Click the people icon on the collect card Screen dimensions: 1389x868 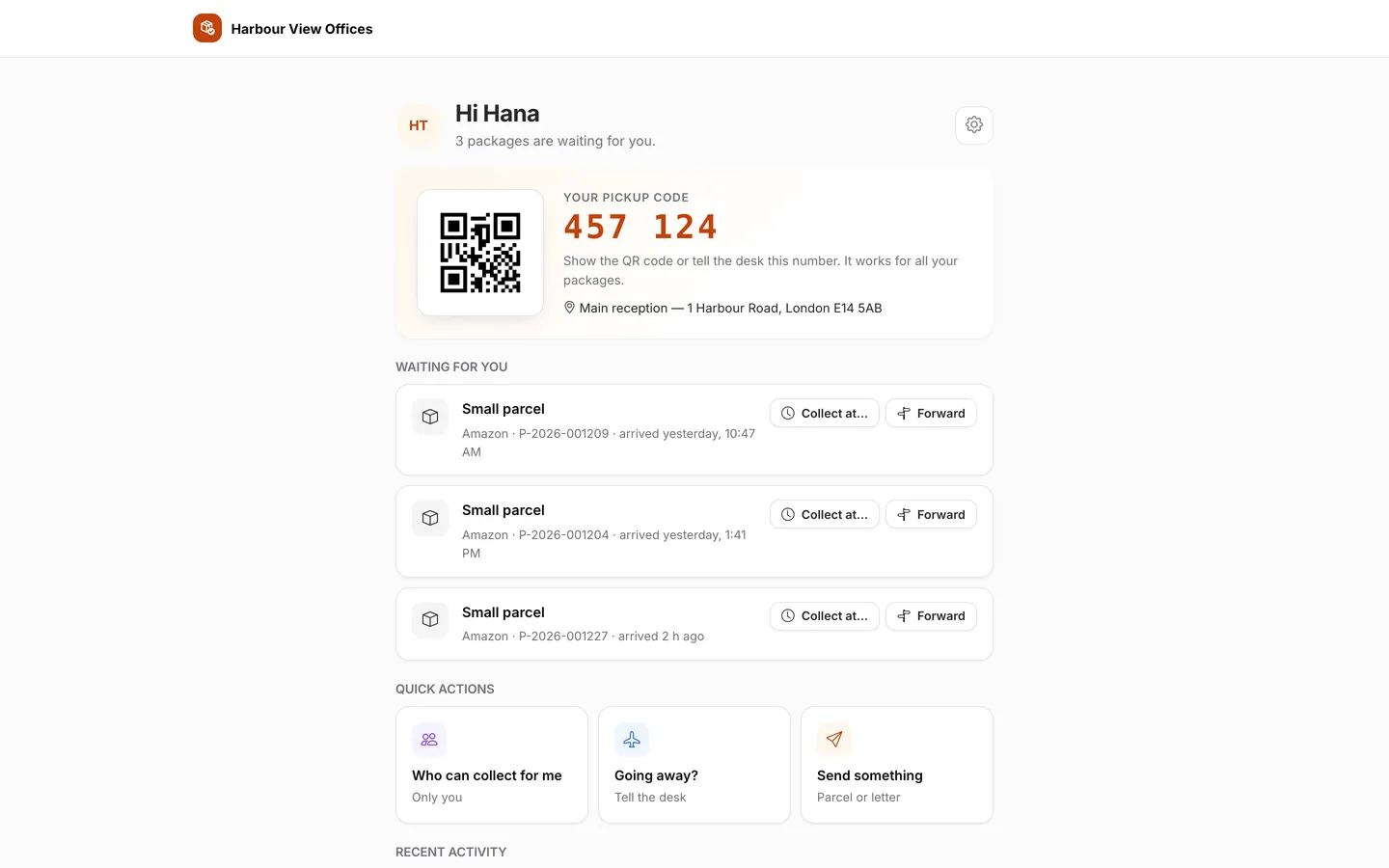pyautogui.click(x=429, y=740)
